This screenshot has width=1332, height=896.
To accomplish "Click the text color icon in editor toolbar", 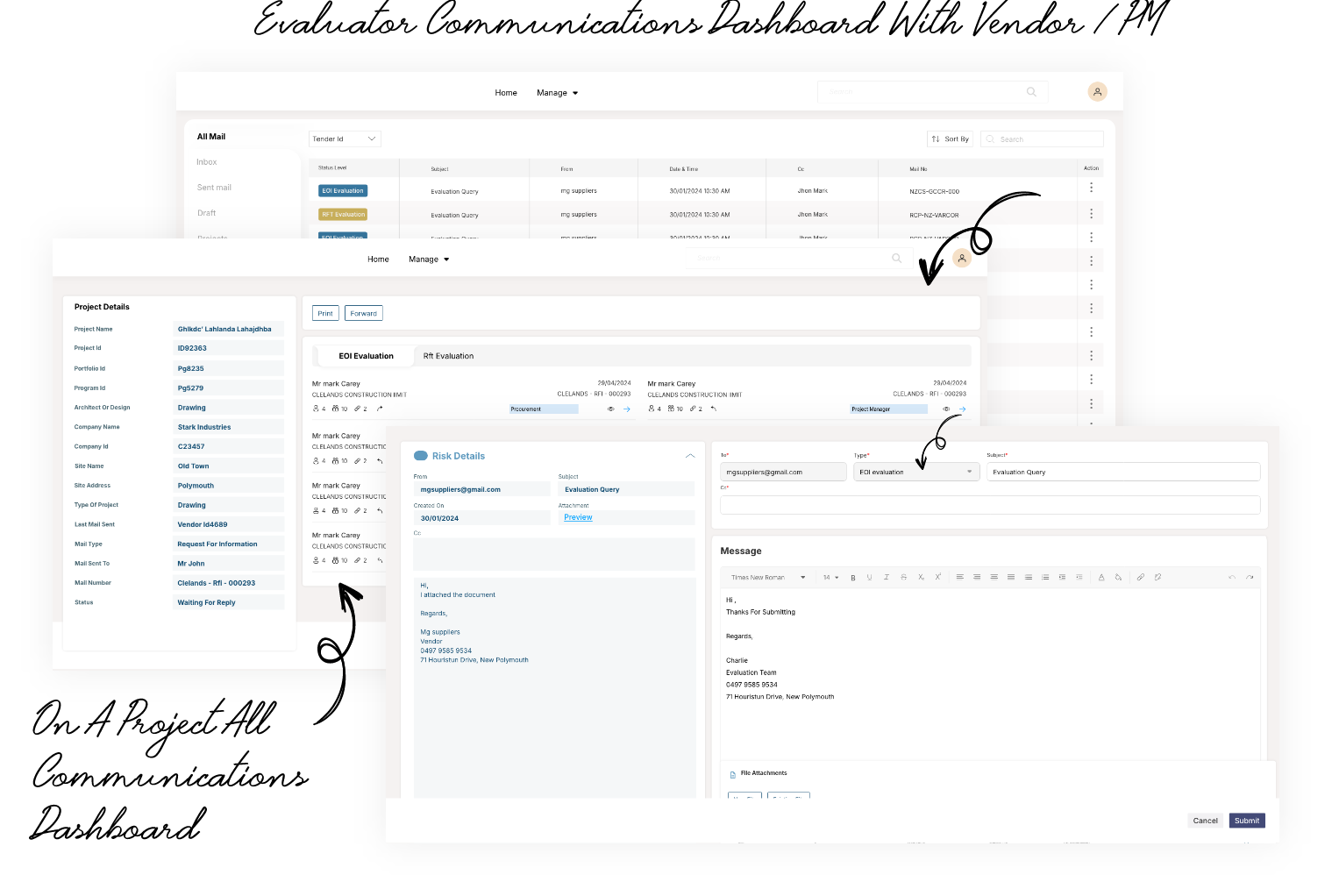I will click(1101, 578).
